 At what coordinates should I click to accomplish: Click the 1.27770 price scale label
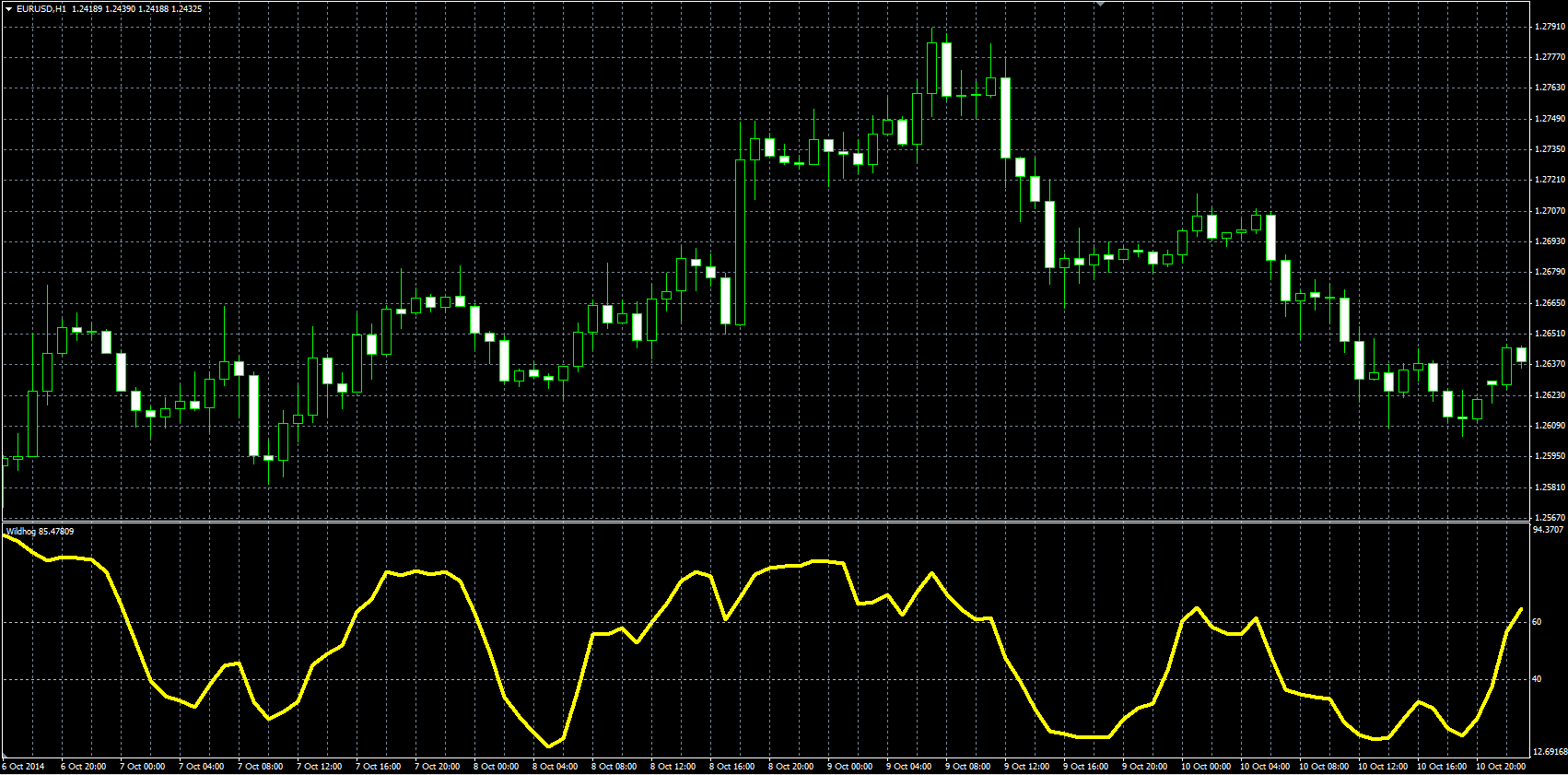1550,57
